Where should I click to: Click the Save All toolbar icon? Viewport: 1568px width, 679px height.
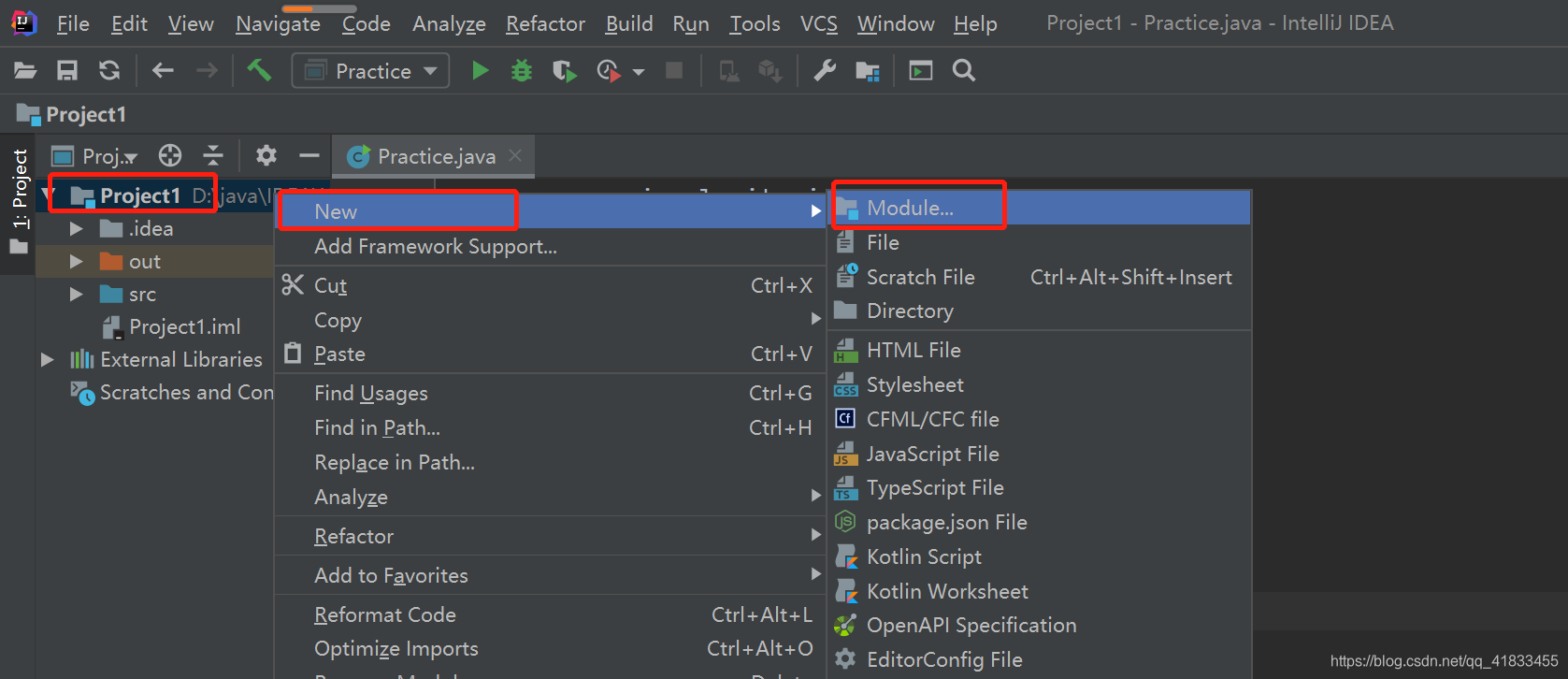coord(67,71)
